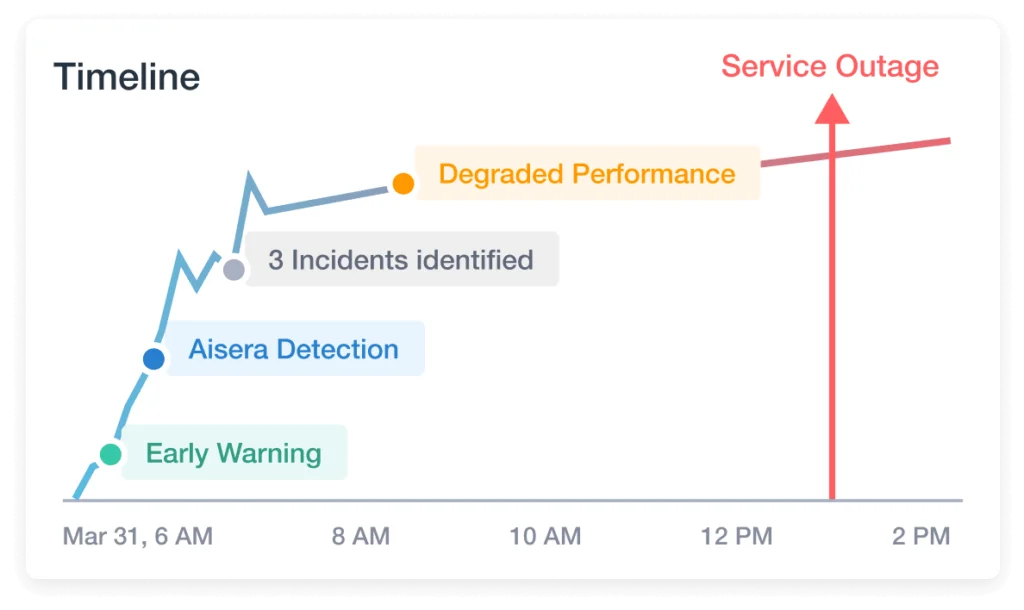Viewport: 1024px width, 610px height.
Task: Click the green Early Warning dot
Action: click(110, 454)
